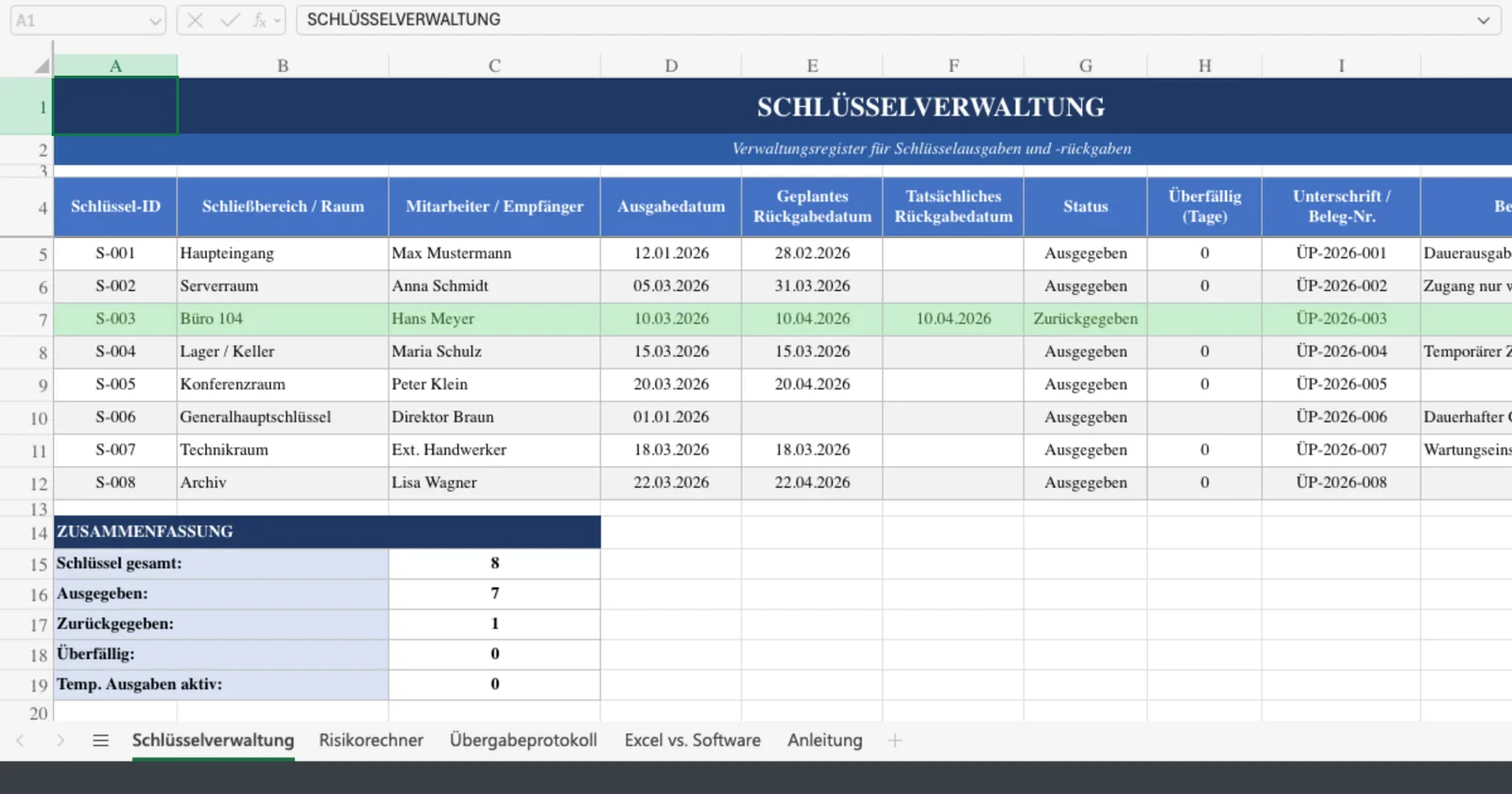This screenshot has width=1512, height=794.
Task: Select the Hans Meyer cell
Action: 494,319
